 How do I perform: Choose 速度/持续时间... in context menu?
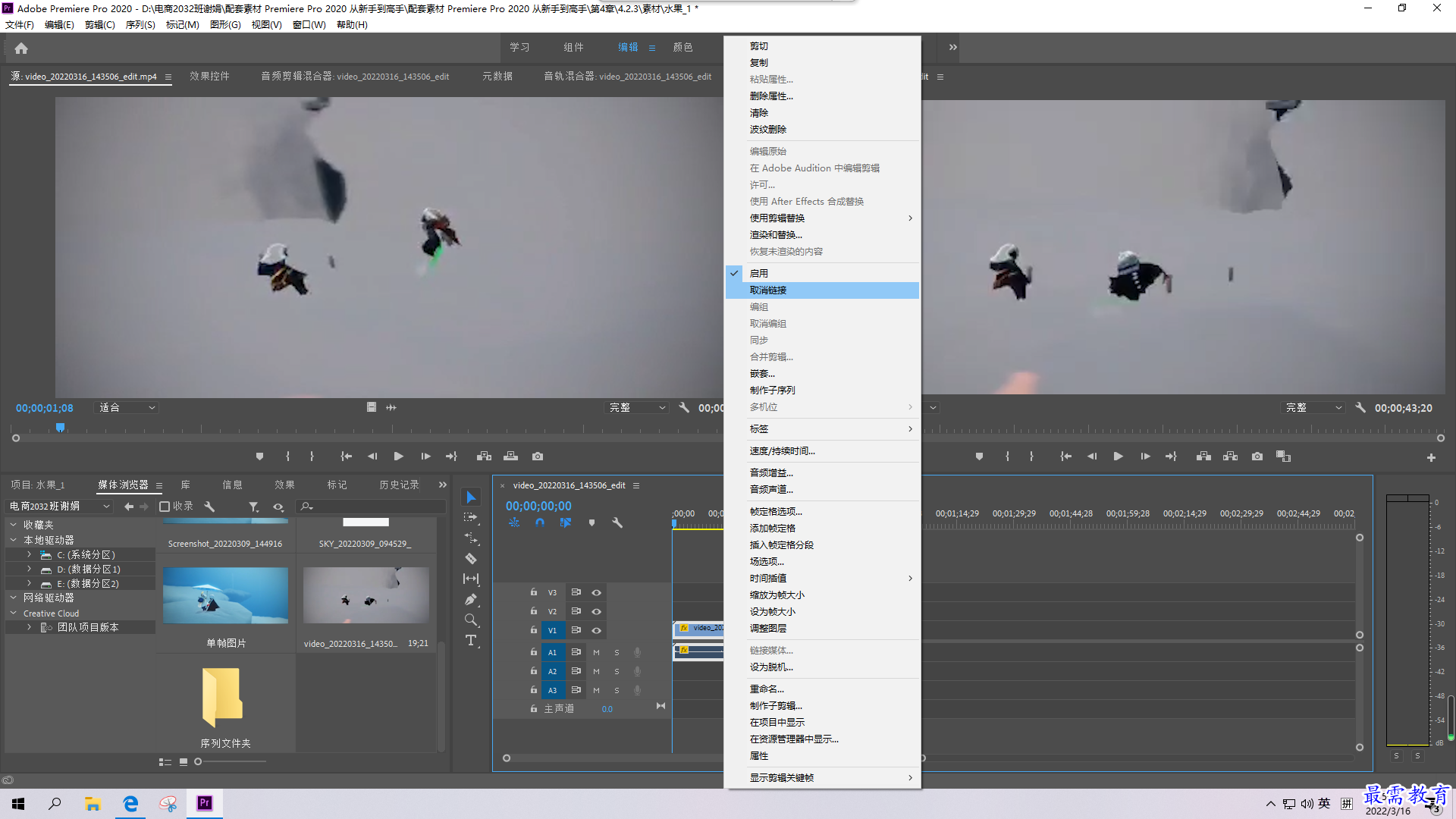coord(822,451)
